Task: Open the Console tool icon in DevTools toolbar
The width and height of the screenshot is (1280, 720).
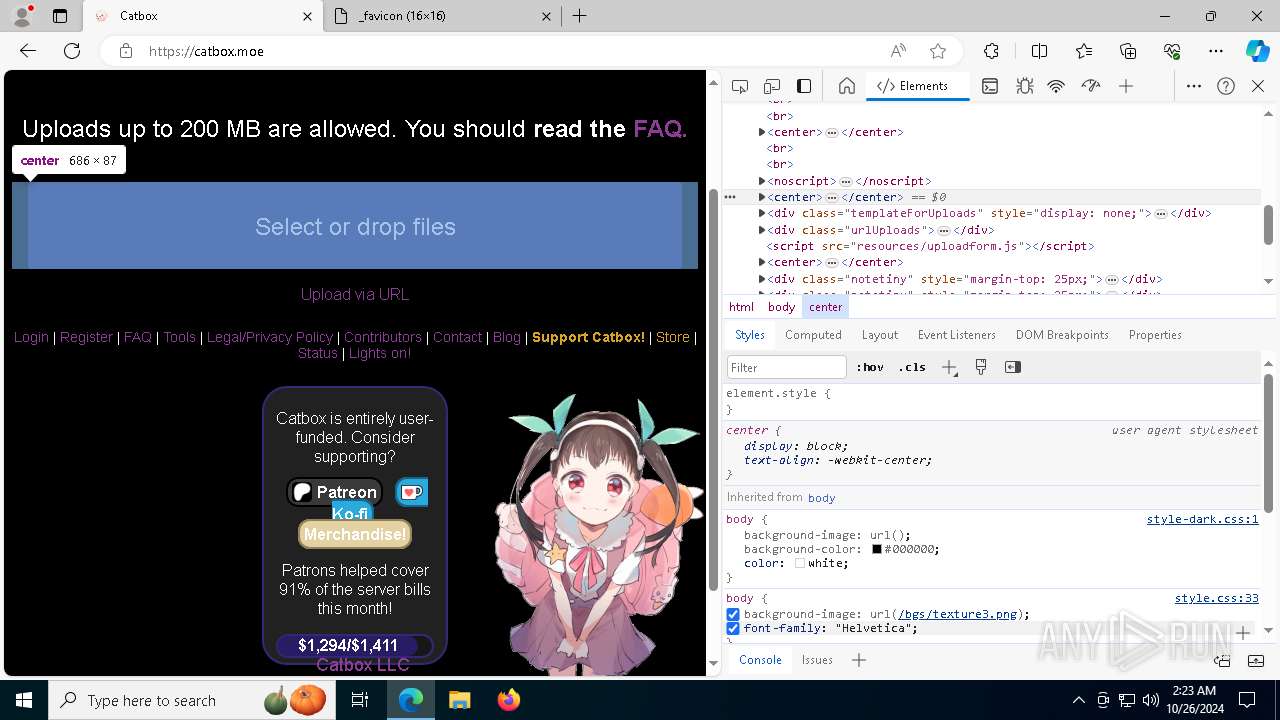Action: tap(990, 86)
